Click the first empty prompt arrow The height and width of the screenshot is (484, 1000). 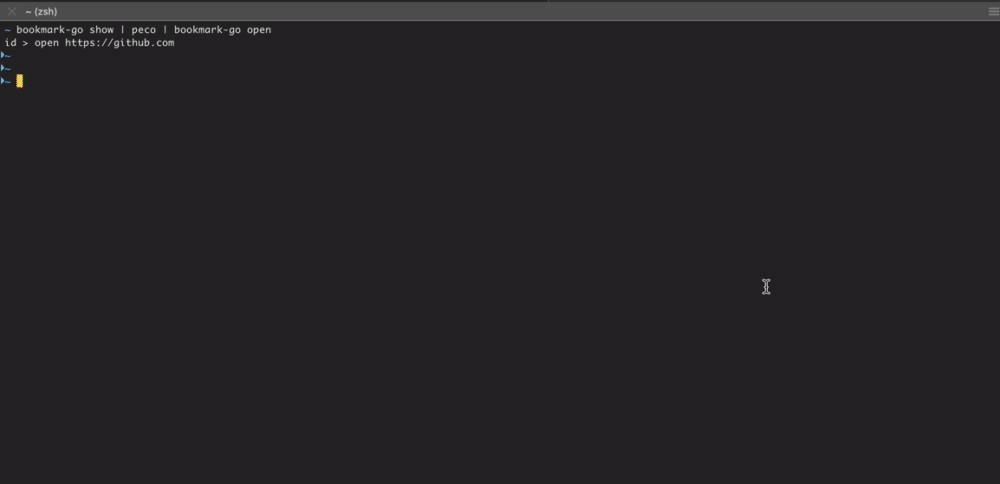(x=3, y=55)
